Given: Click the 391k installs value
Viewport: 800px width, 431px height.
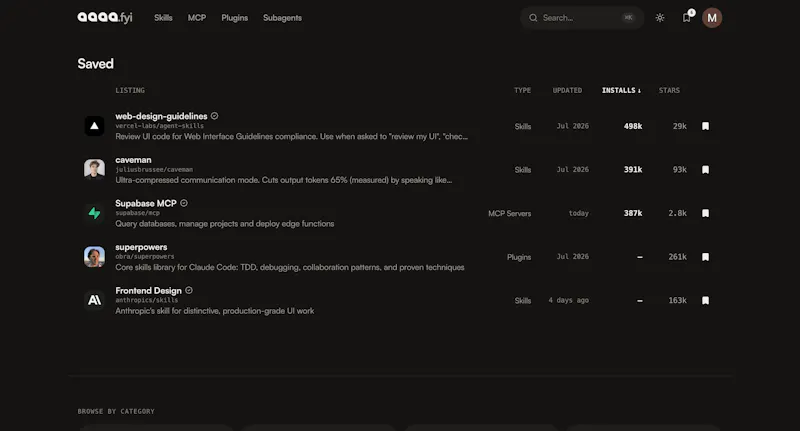Looking at the screenshot, I should coord(633,169).
